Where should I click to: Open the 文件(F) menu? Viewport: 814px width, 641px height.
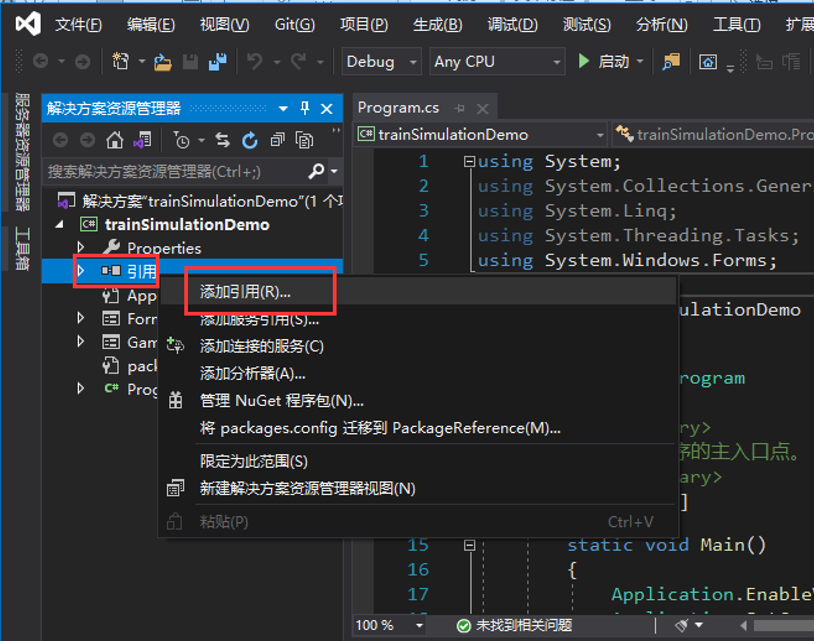tap(78, 24)
